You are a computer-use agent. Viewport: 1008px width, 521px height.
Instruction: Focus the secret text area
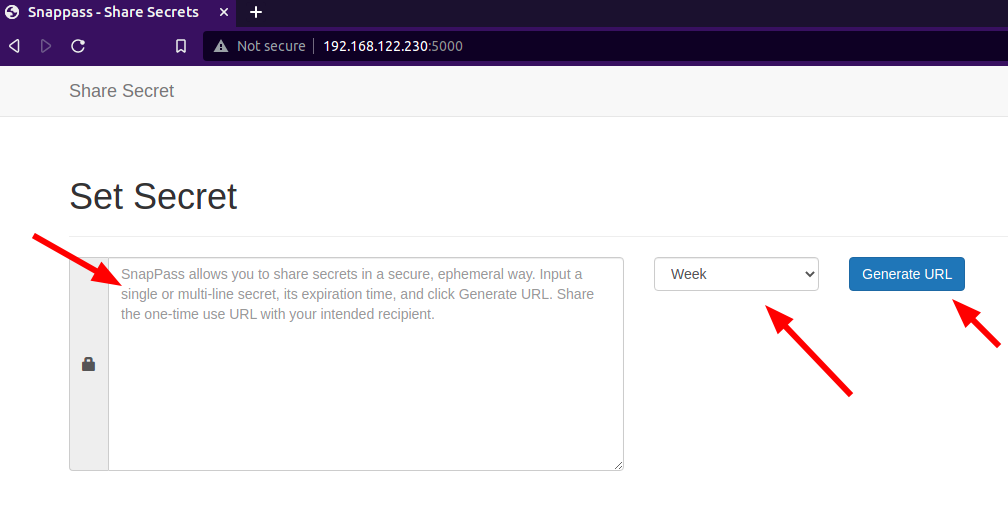(366, 364)
